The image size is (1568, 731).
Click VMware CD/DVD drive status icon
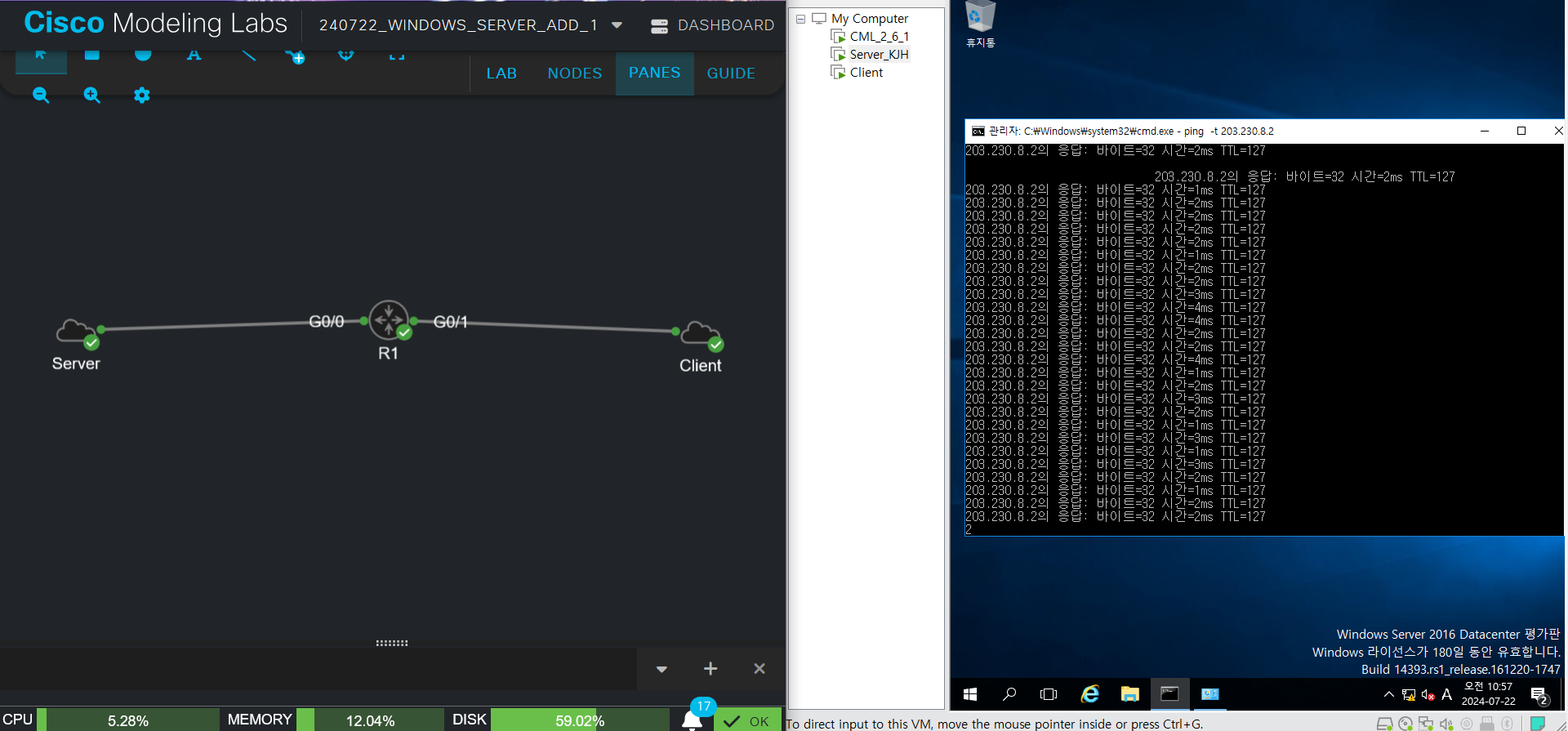pos(1405,724)
